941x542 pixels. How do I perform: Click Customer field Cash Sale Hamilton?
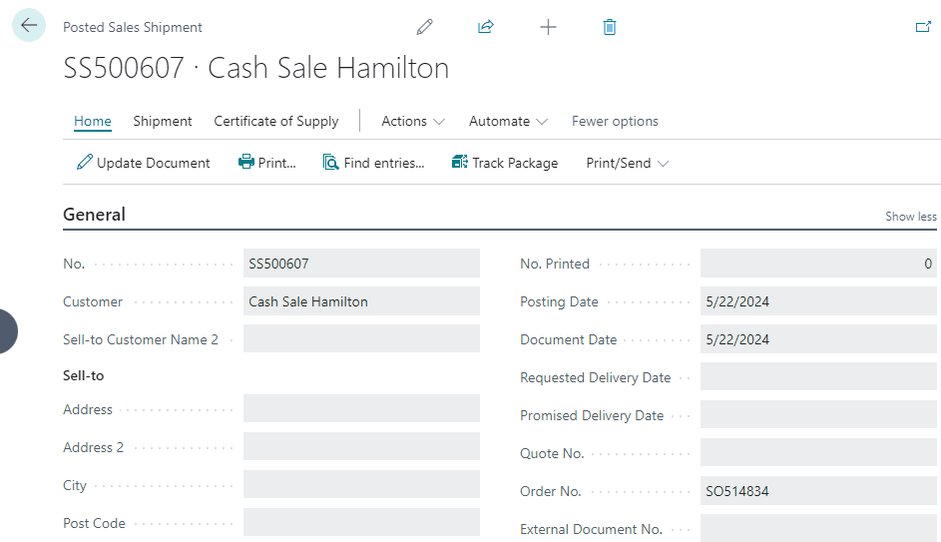point(361,301)
